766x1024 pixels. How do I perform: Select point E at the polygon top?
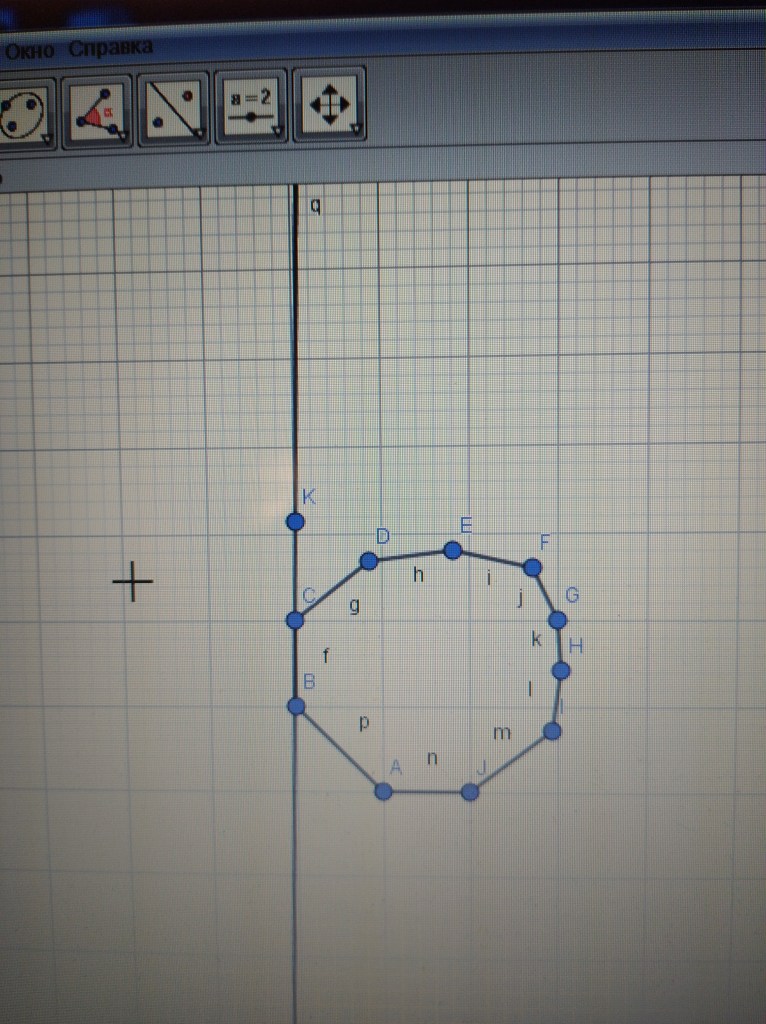452,550
